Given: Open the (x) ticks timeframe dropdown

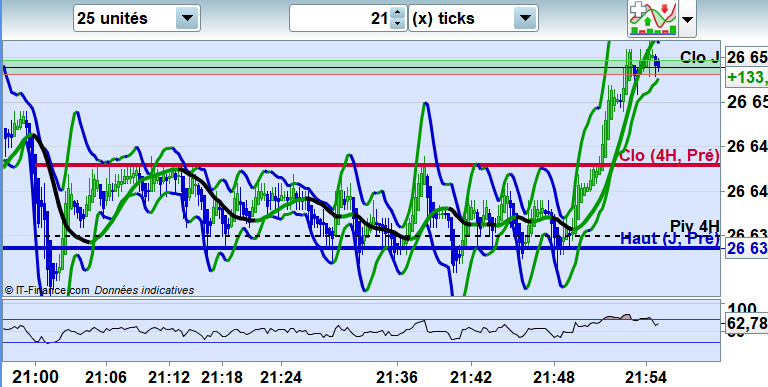Looking at the screenshot, I should point(473,19).
